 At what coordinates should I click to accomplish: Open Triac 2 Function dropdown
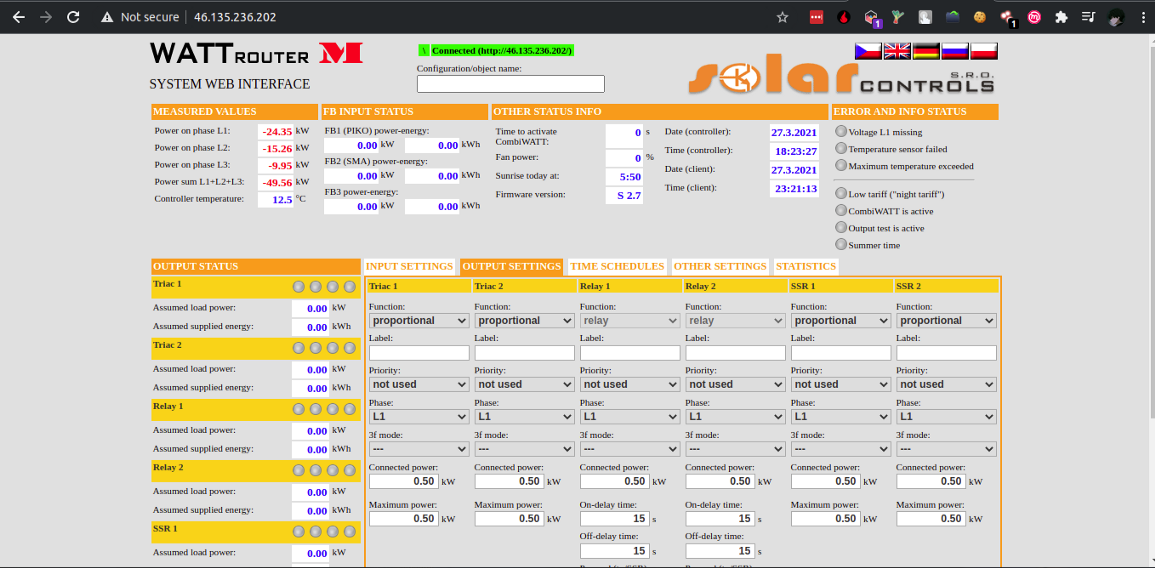click(x=524, y=320)
